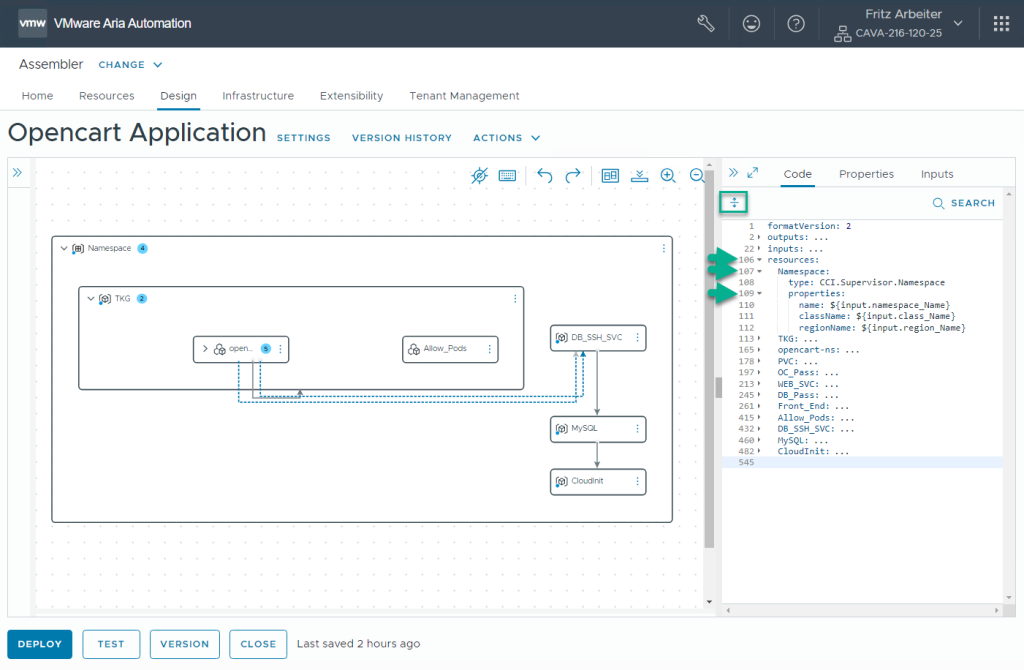Open the apps grid switcher icon
The width and height of the screenshot is (1024, 670).
point(1001,23)
